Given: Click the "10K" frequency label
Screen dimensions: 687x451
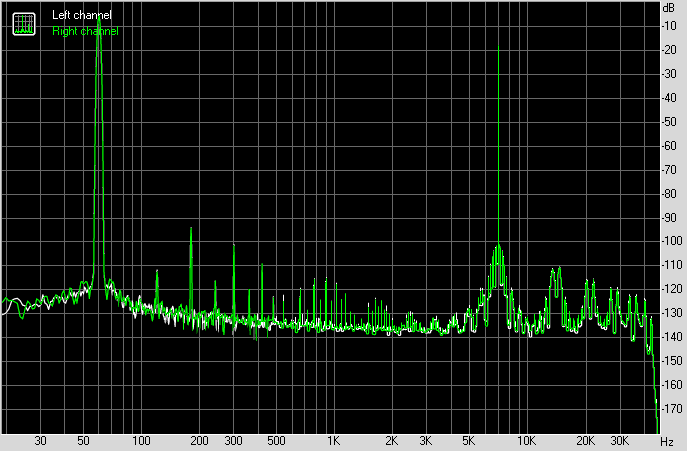Looking at the screenshot, I should coord(526,440).
